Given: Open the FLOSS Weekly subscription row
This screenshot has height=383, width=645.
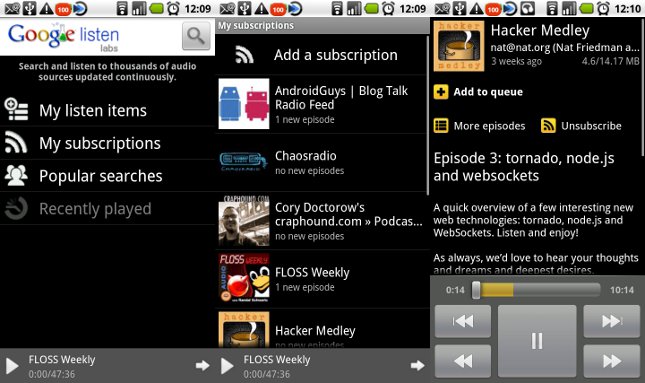Looking at the screenshot, I should click(322, 279).
